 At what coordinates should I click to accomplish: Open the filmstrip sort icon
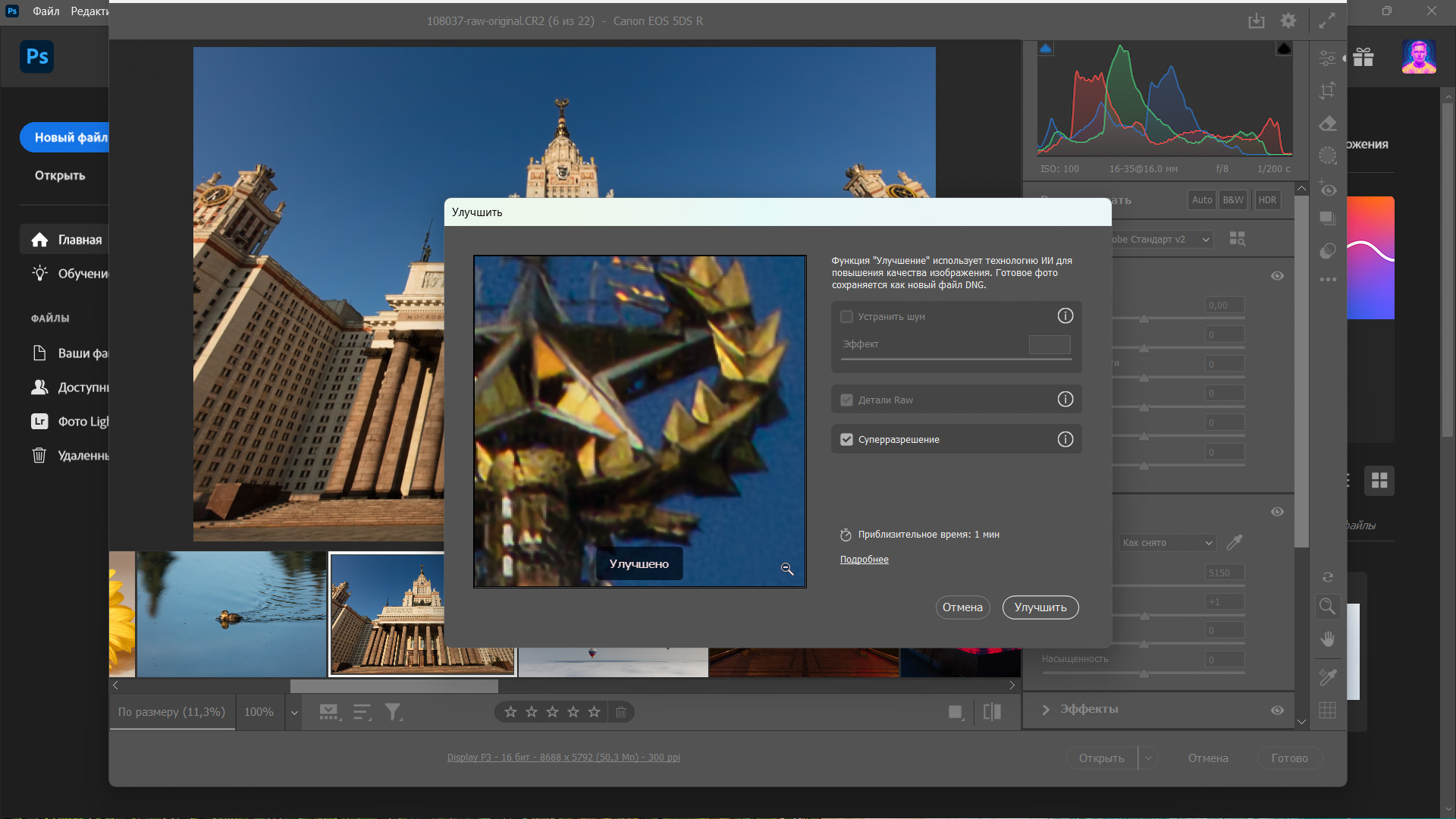362,712
